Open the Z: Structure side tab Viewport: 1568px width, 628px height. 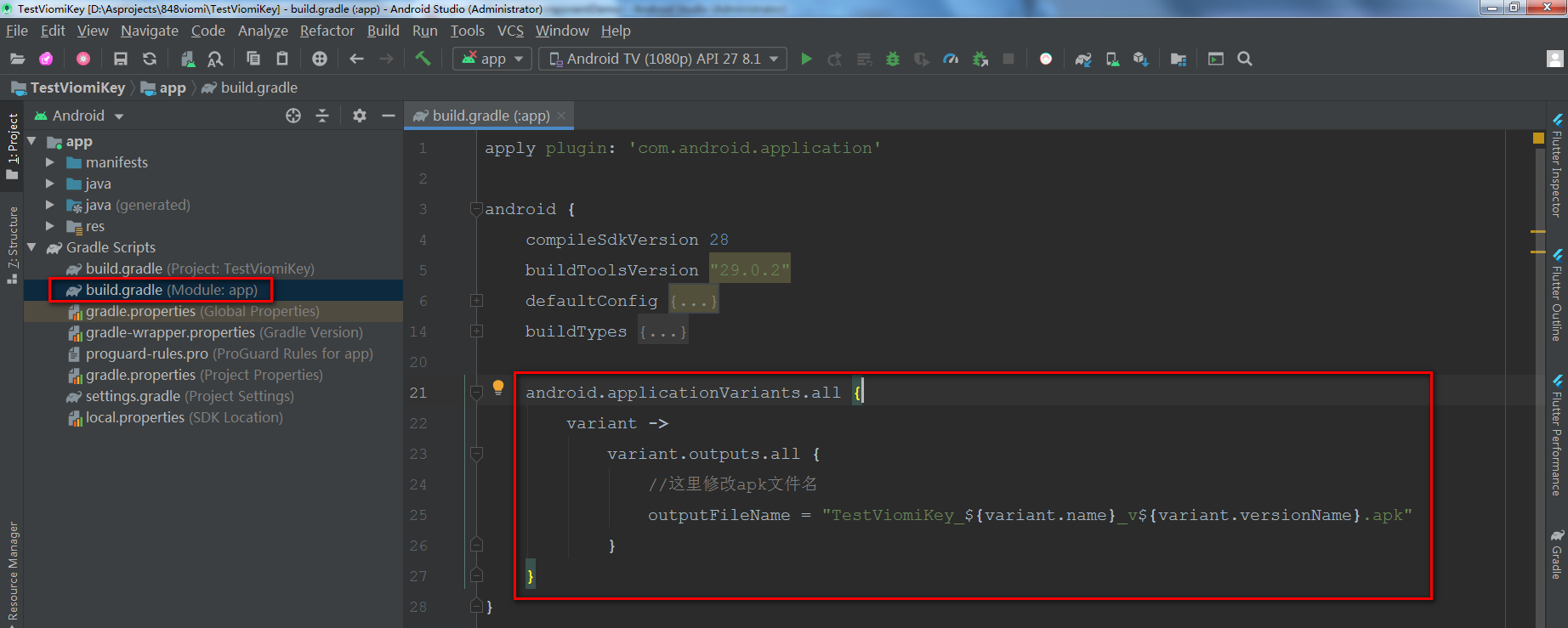pos(12,245)
